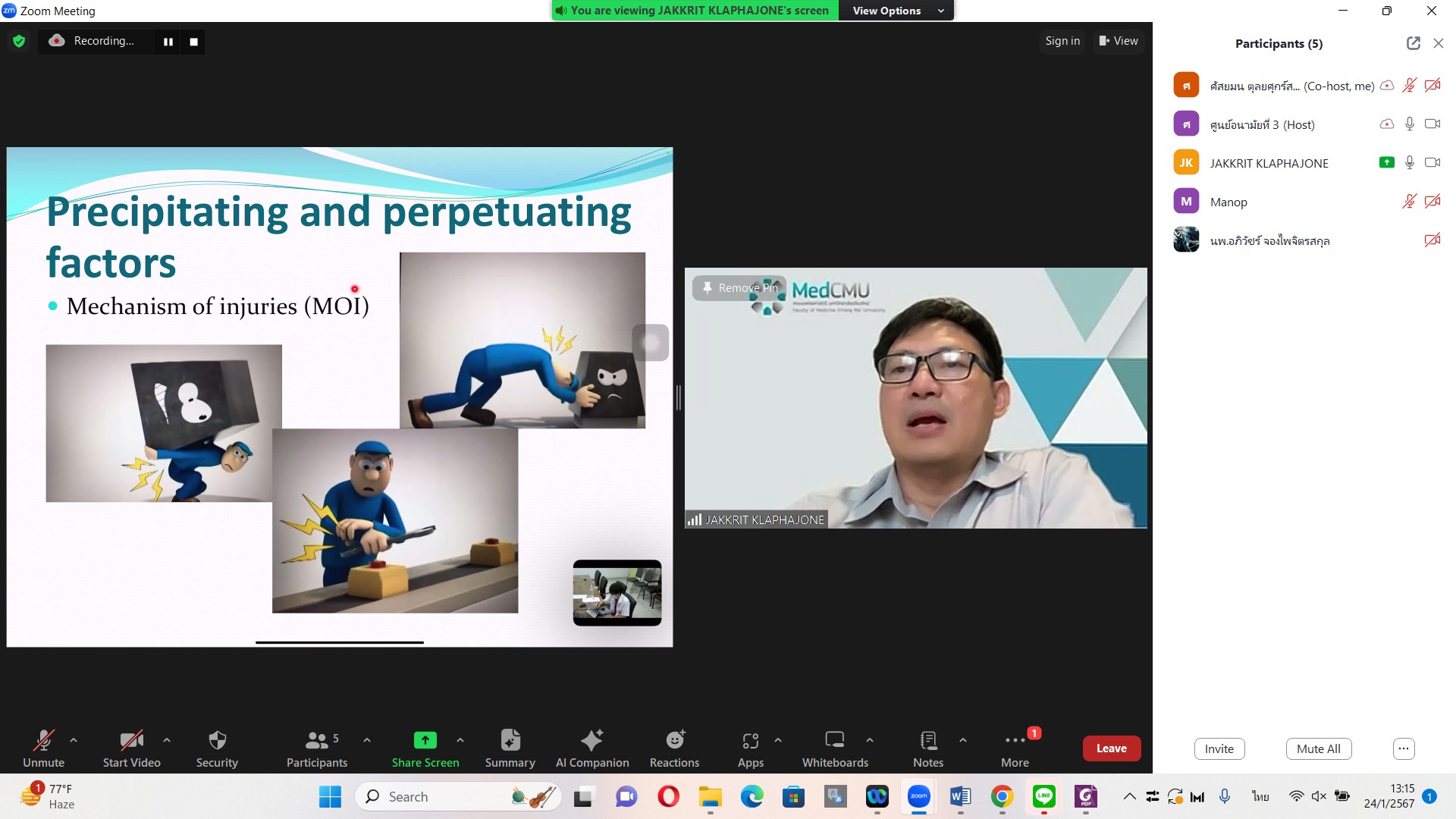Image resolution: width=1456 pixels, height=819 pixels.
Task: Open the Security shield menu
Action: [217, 748]
